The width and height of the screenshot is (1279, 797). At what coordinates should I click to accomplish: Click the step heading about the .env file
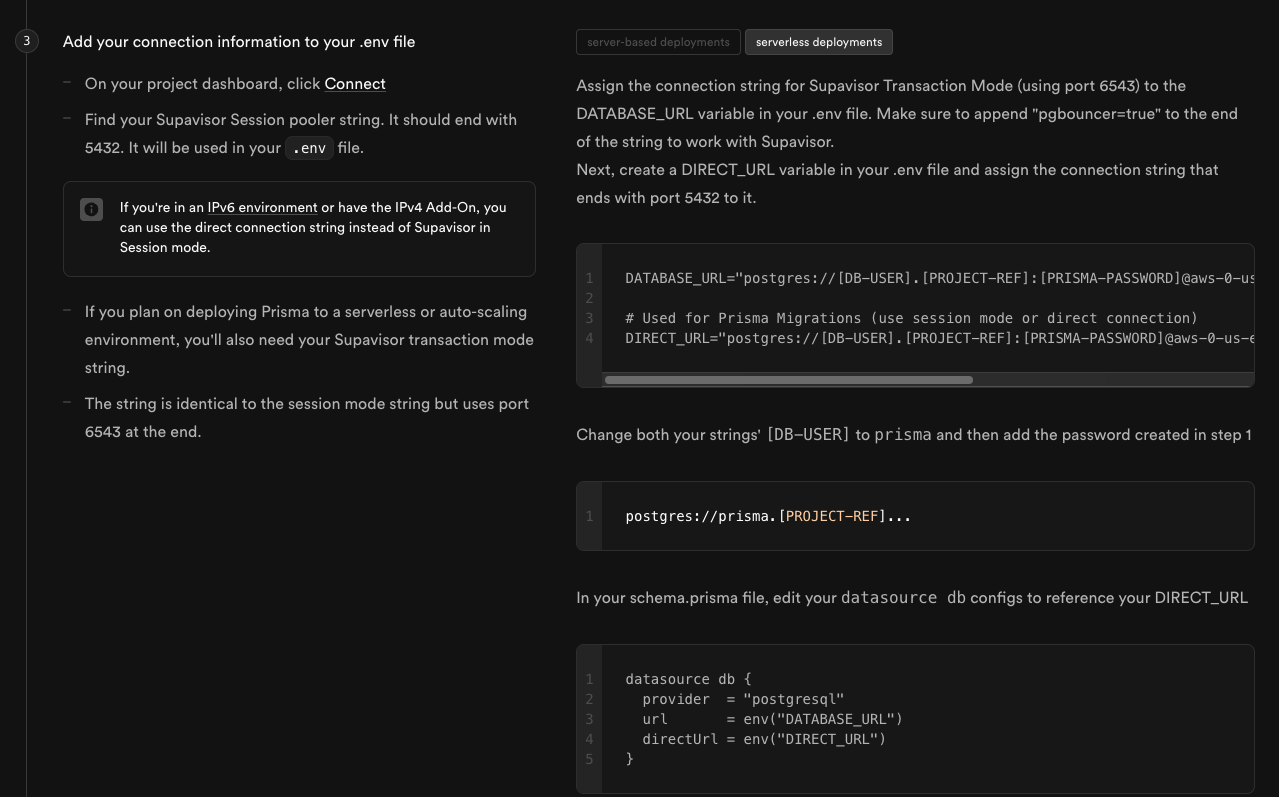click(239, 42)
